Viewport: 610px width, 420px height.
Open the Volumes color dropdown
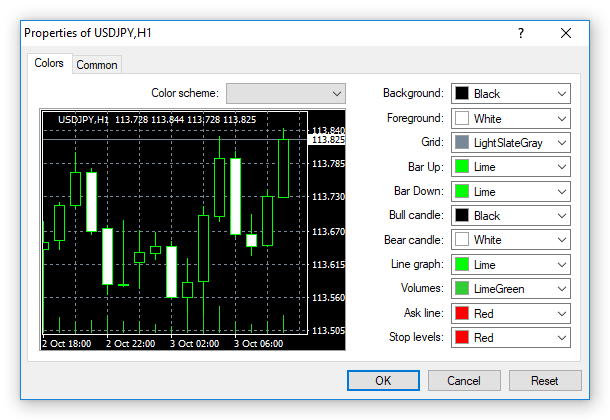(x=511, y=289)
